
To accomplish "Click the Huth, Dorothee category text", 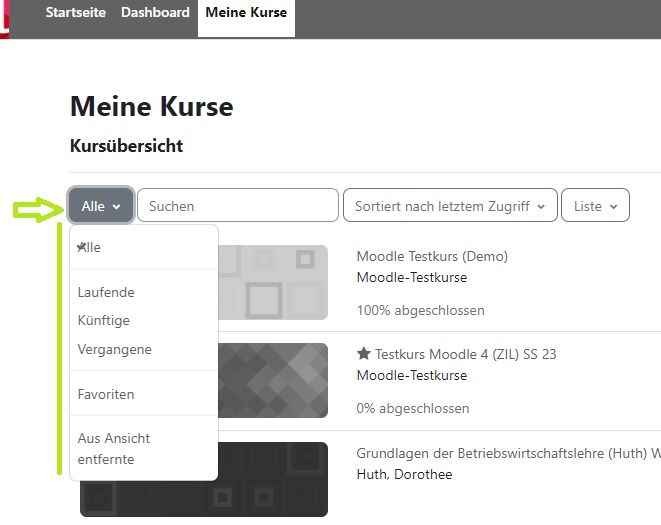I will (404, 474).
